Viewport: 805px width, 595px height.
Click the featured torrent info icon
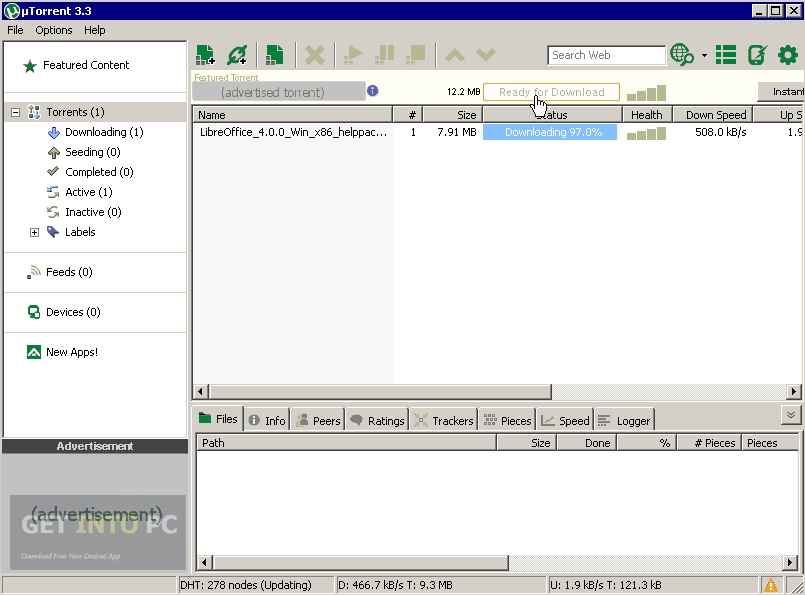[373, 91]
